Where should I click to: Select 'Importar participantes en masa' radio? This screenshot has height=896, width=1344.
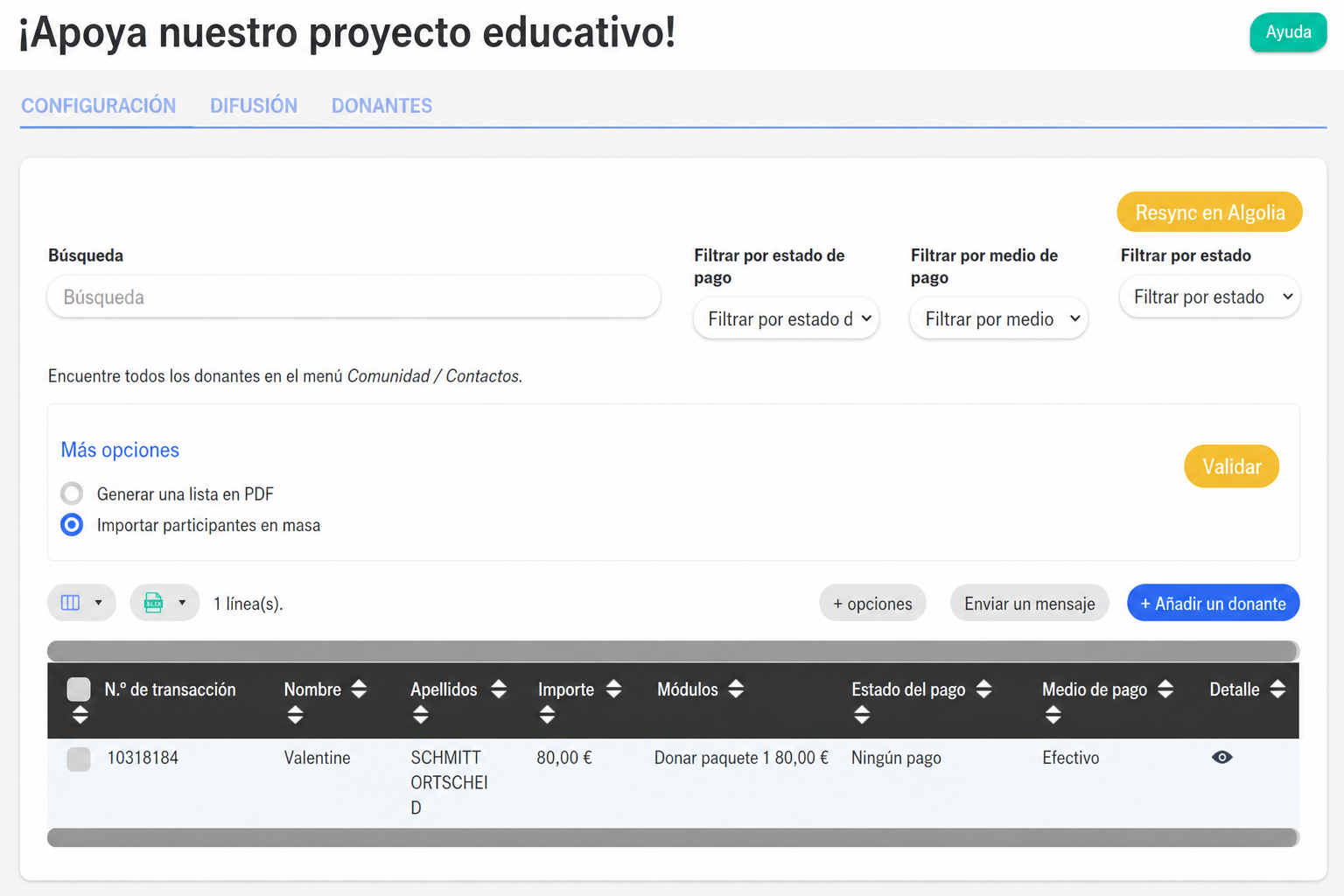pos(72,525)
